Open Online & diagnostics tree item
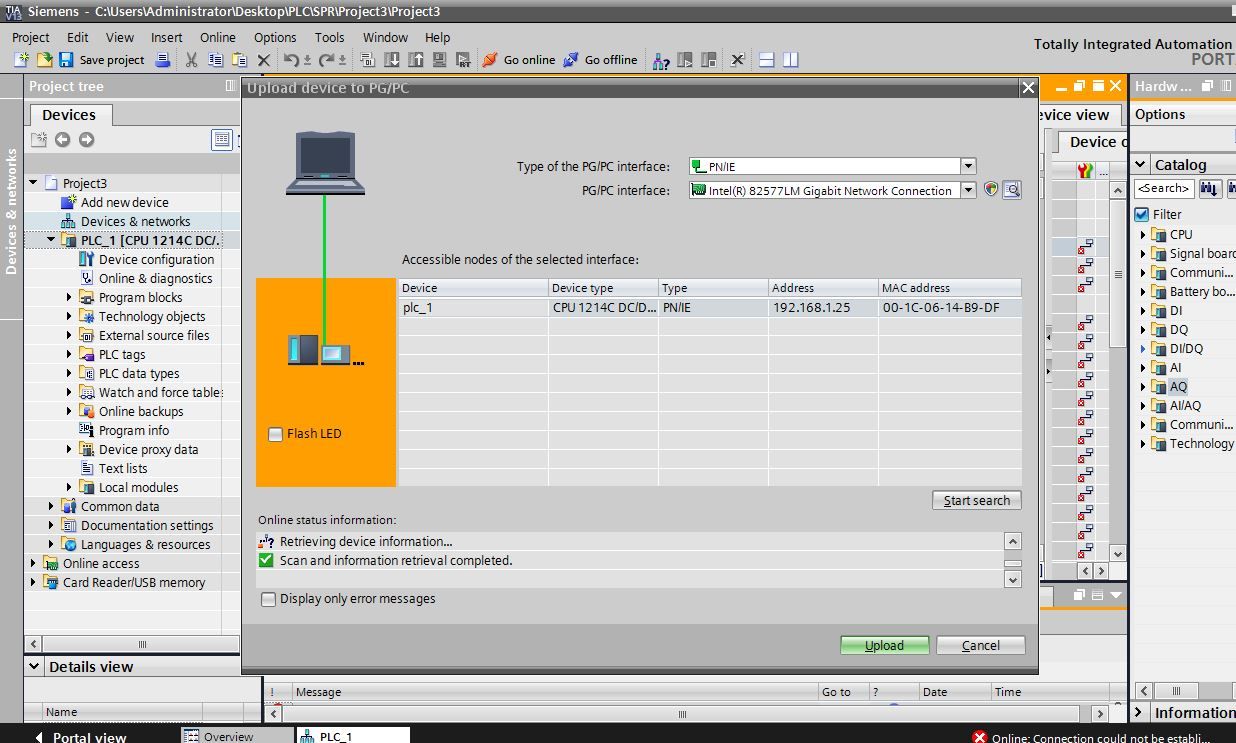Viewport: 1236px width, 743px height. (155, 278)
